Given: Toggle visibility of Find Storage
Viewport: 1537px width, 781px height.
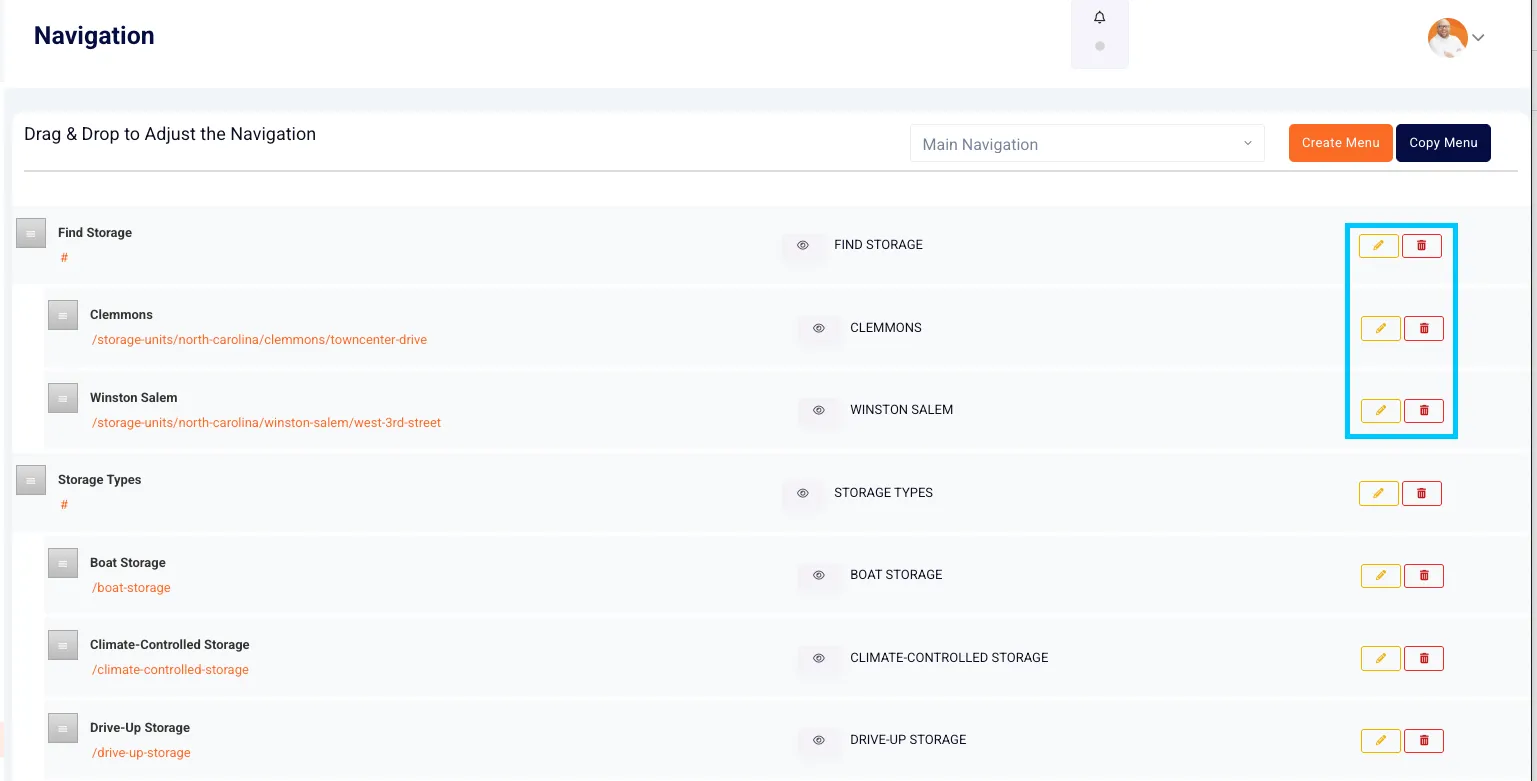Looking at the screenshot, I should coord(803,245).
